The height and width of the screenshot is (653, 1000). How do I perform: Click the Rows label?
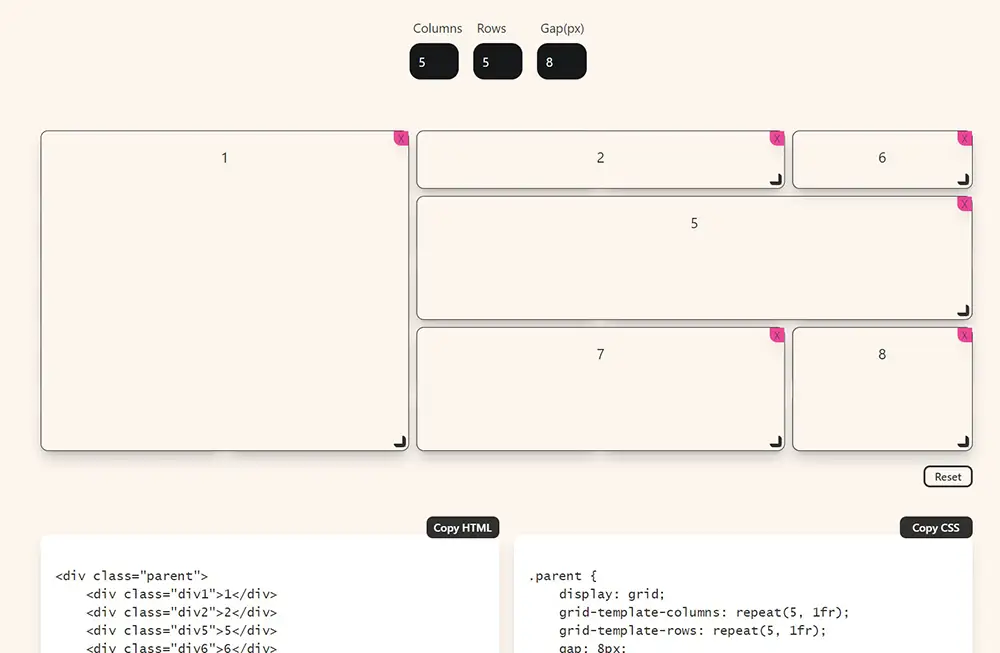click(x=491, y=28)
